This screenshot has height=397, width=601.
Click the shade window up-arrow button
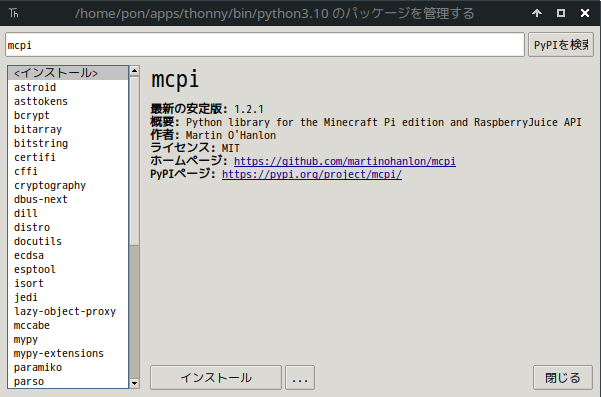tap(537, 13)
